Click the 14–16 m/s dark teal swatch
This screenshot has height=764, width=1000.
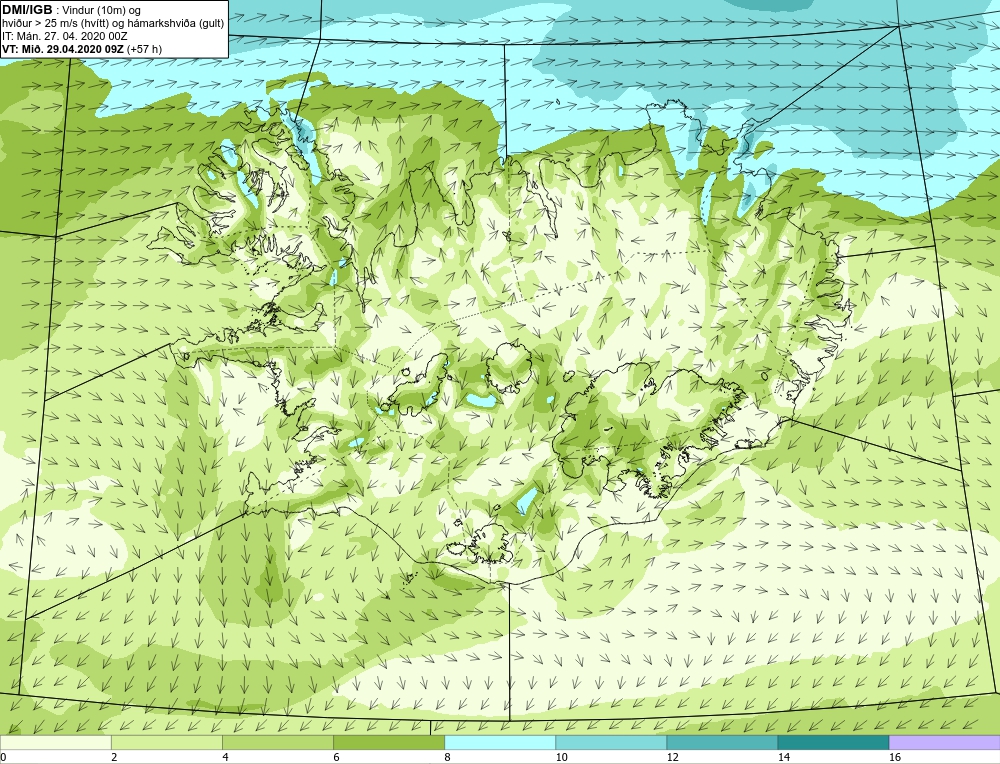pos(833,742)
